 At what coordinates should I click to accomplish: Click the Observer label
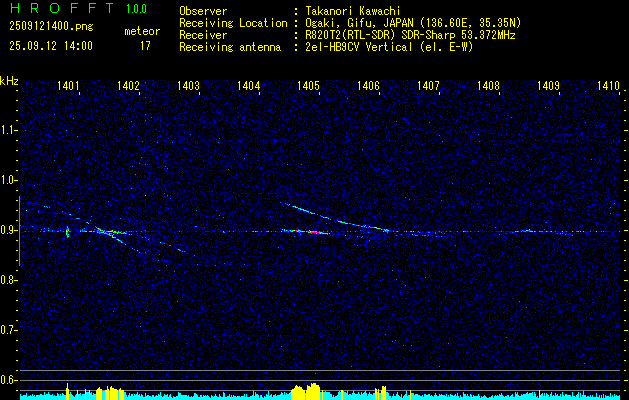[203, 11]
